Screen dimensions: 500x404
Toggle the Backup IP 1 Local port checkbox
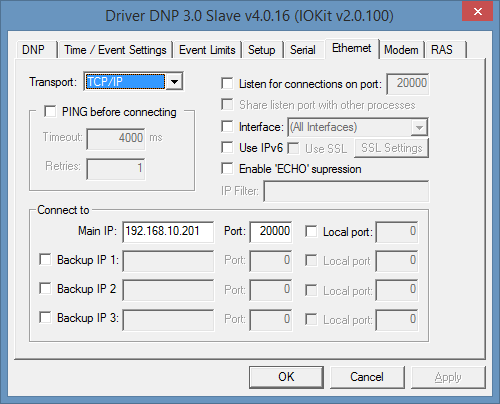point(311,261)
